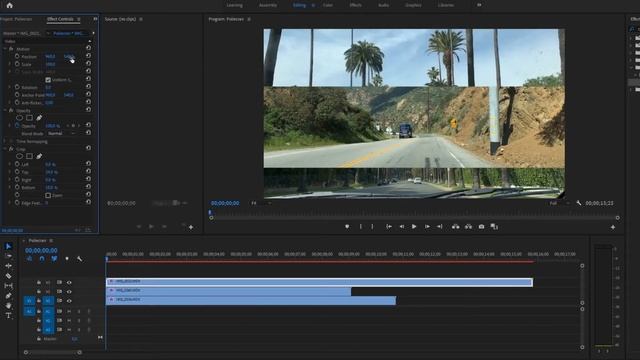The width and height of the screenshot is (640, 360).
Task: Toggle insert sequences as nests button
Action: click(x=29, y=259)
